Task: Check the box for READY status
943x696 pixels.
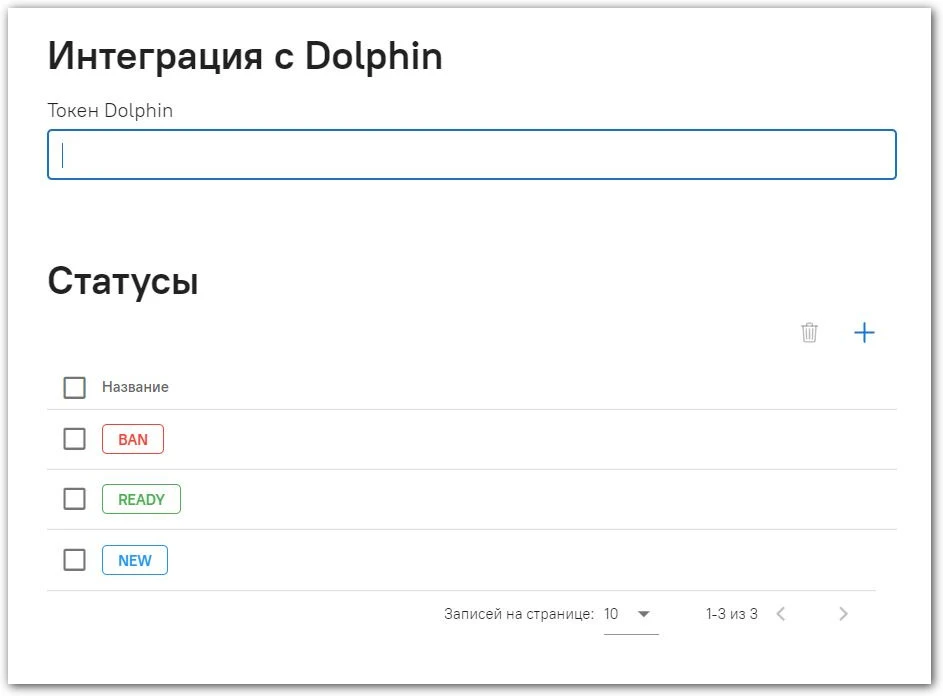Action: pos(75,499)
